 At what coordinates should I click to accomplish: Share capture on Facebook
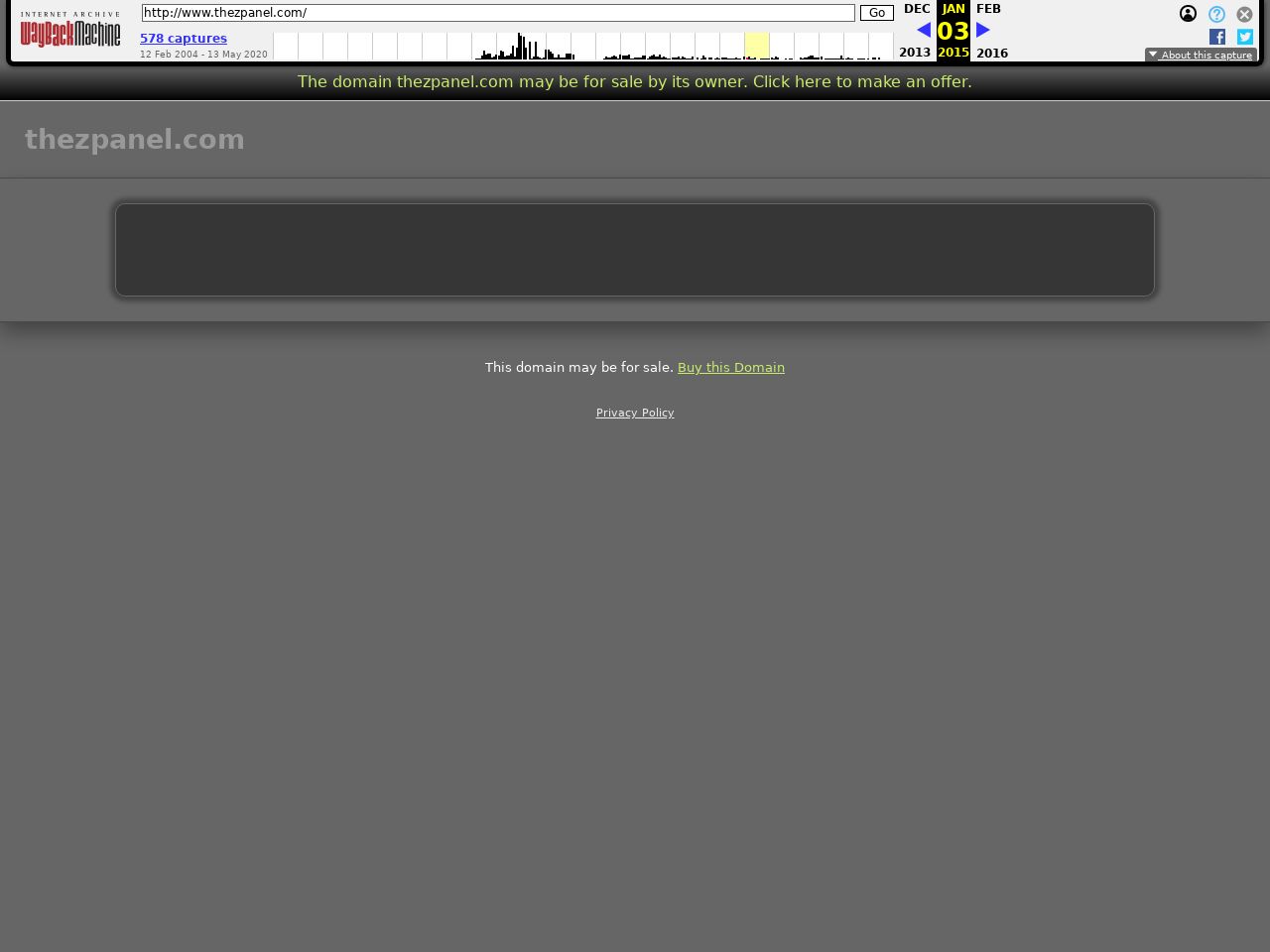pyautogui.click(x=1217, y=37)
